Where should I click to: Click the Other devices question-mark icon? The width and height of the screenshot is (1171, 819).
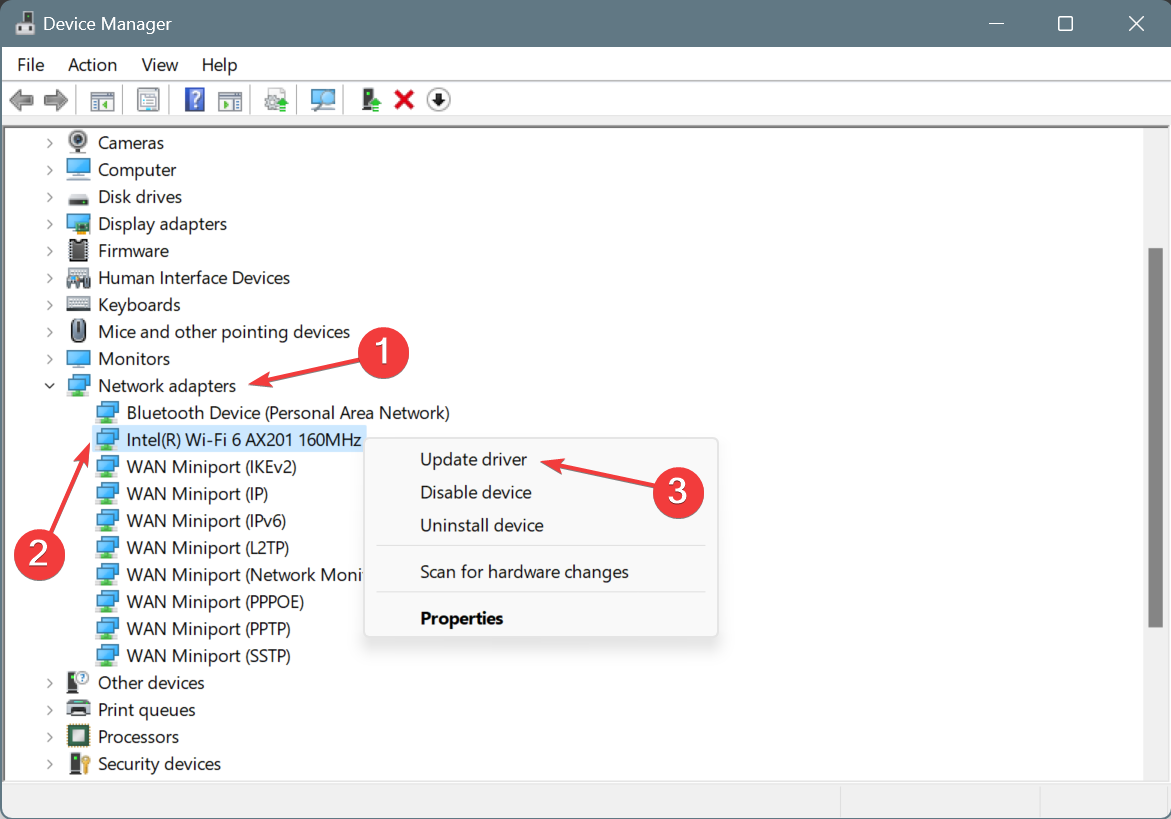(78, 682)
